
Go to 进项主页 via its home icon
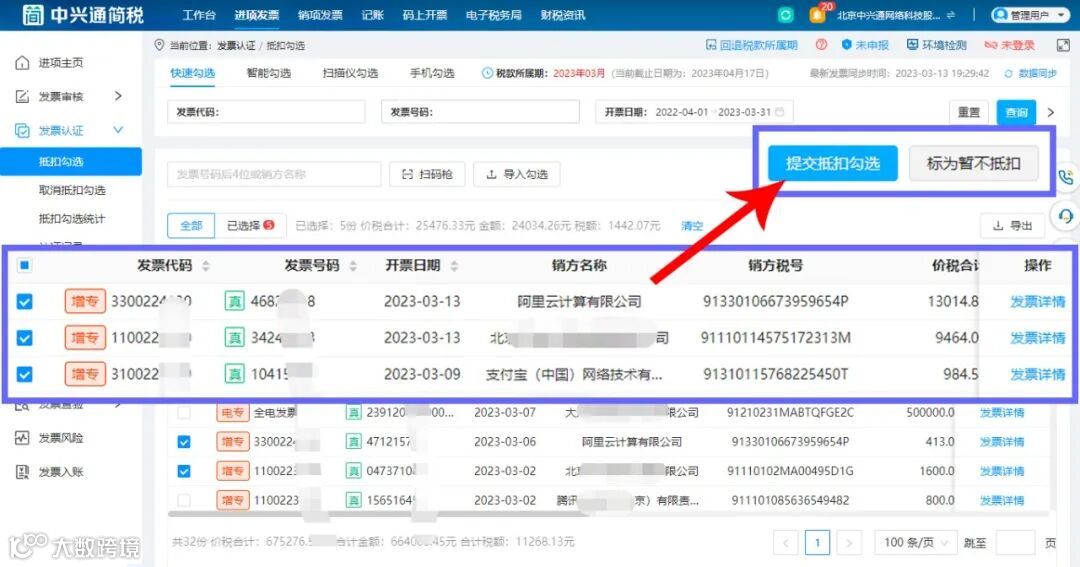(22, 63)
